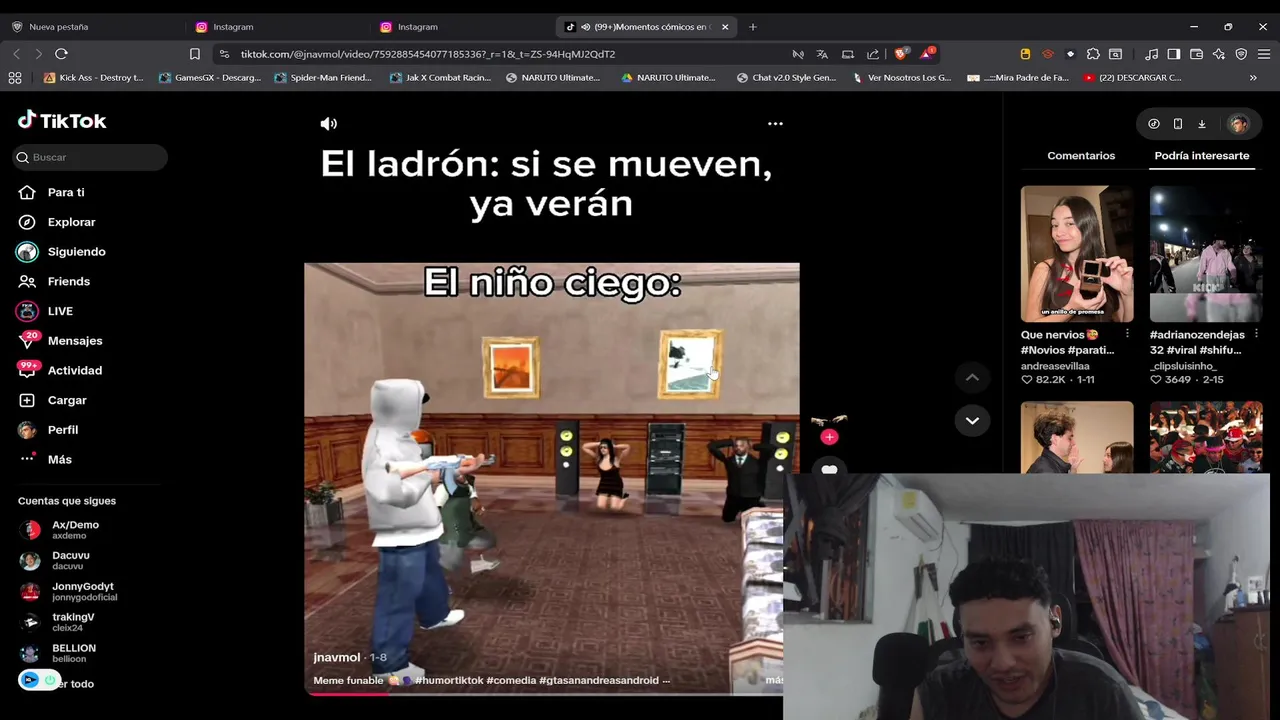Screen dimensions: 1280x720
Task: Open followed account trakingV
Action: (59, 623)
